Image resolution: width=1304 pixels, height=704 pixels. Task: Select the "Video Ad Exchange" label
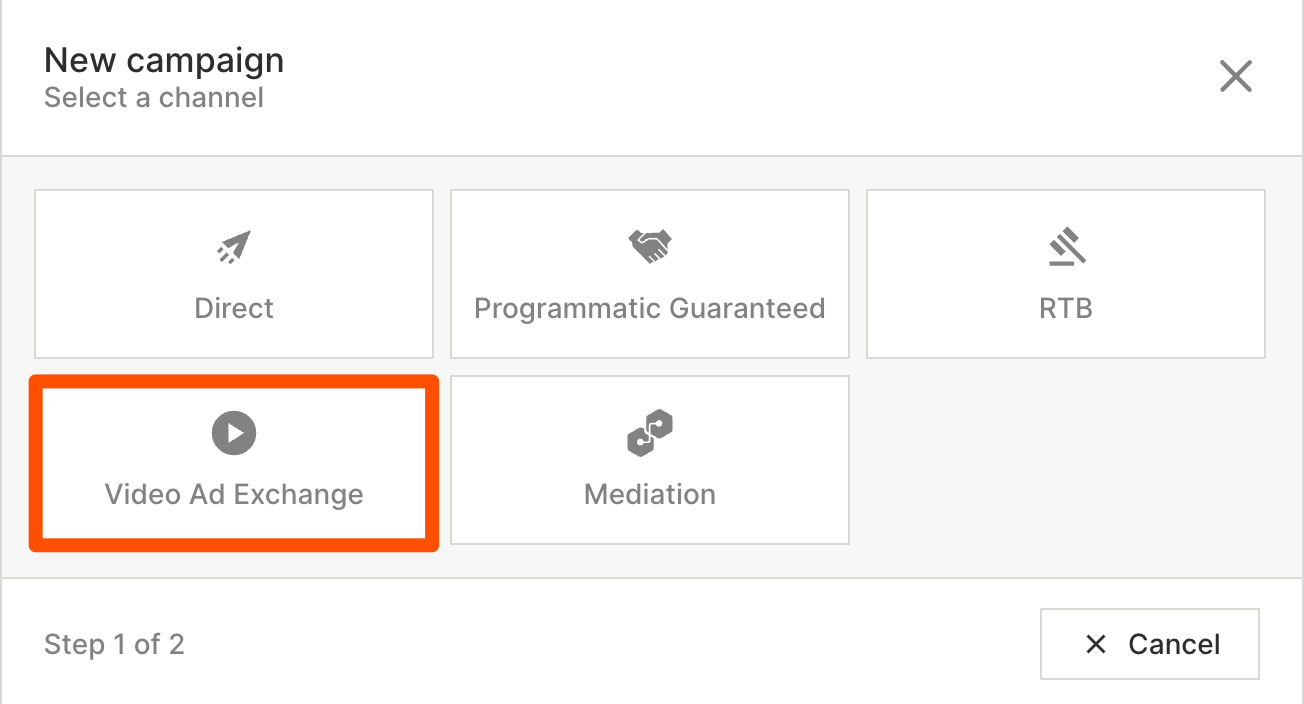click(x=234, y=494)
